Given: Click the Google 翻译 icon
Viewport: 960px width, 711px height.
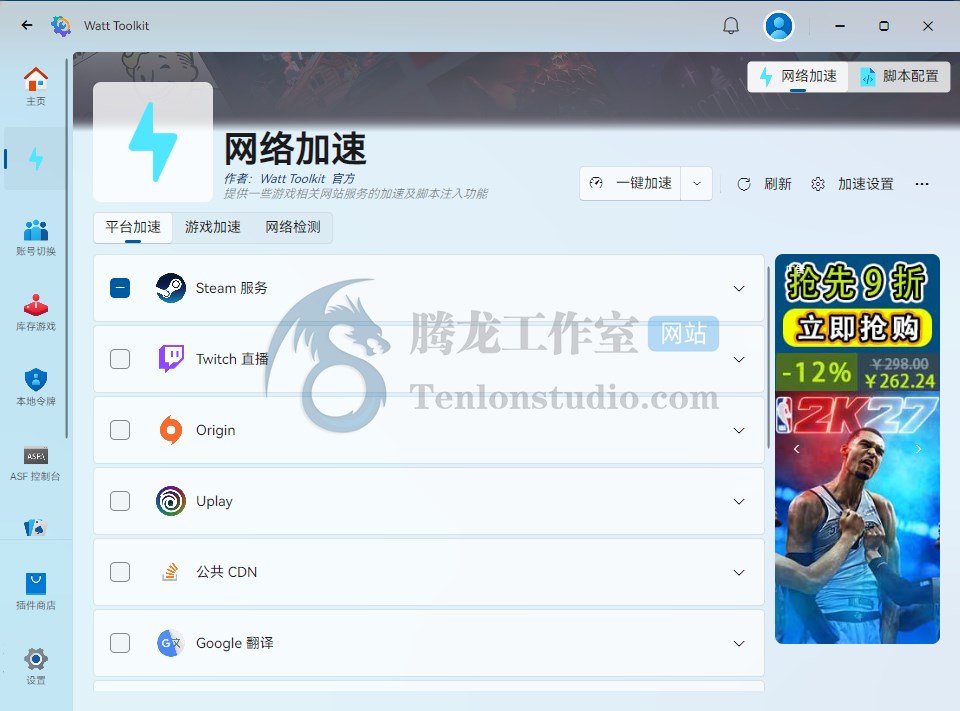Looking at the screenshot, I should [x=170, y=643].
